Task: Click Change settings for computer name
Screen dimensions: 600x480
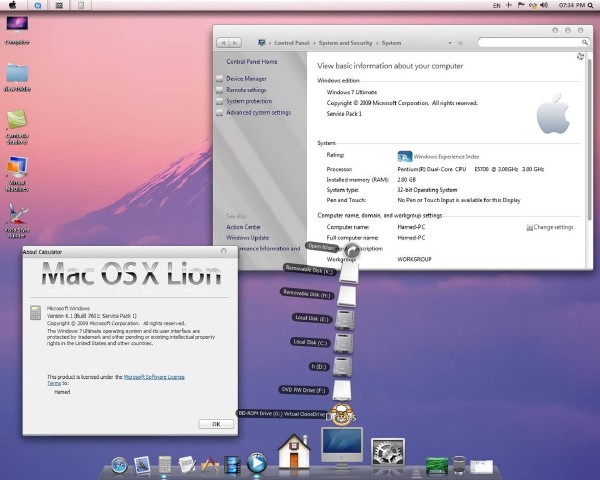Action: click(553, 227)
